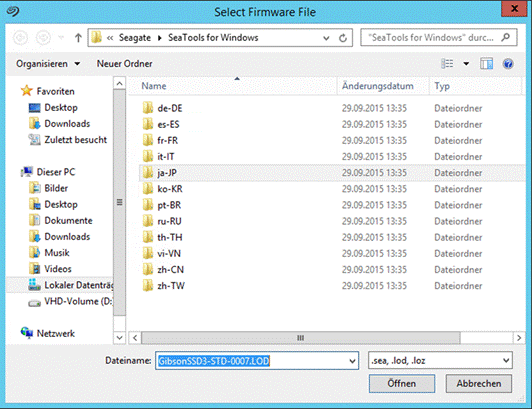Open the view options dropdown arrow
532x409 pixels.
pyautogui.click(x=466, y=63)
